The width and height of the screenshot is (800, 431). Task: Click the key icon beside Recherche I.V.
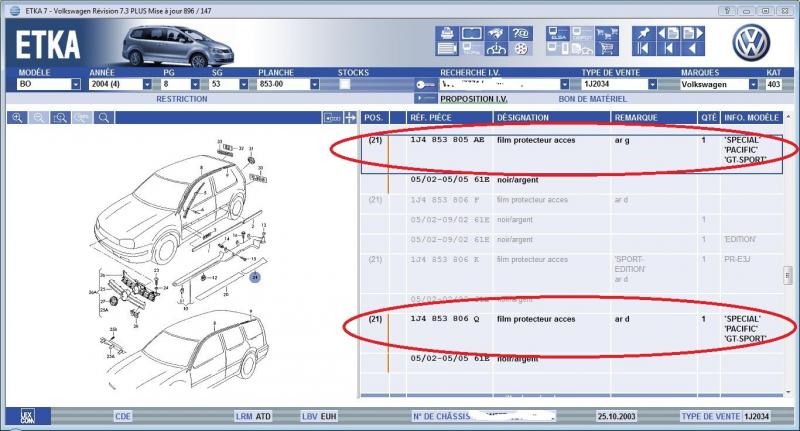[426, 85]
